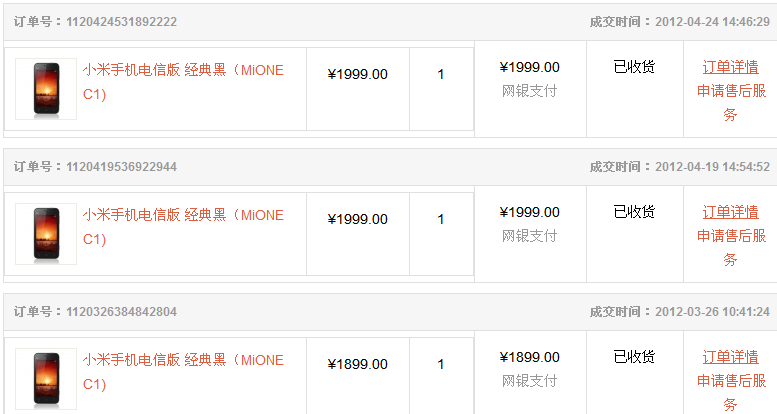Click 申请售后服务 for the 2012-03-26 order
The image size is (777, 414).
point(731,392)
